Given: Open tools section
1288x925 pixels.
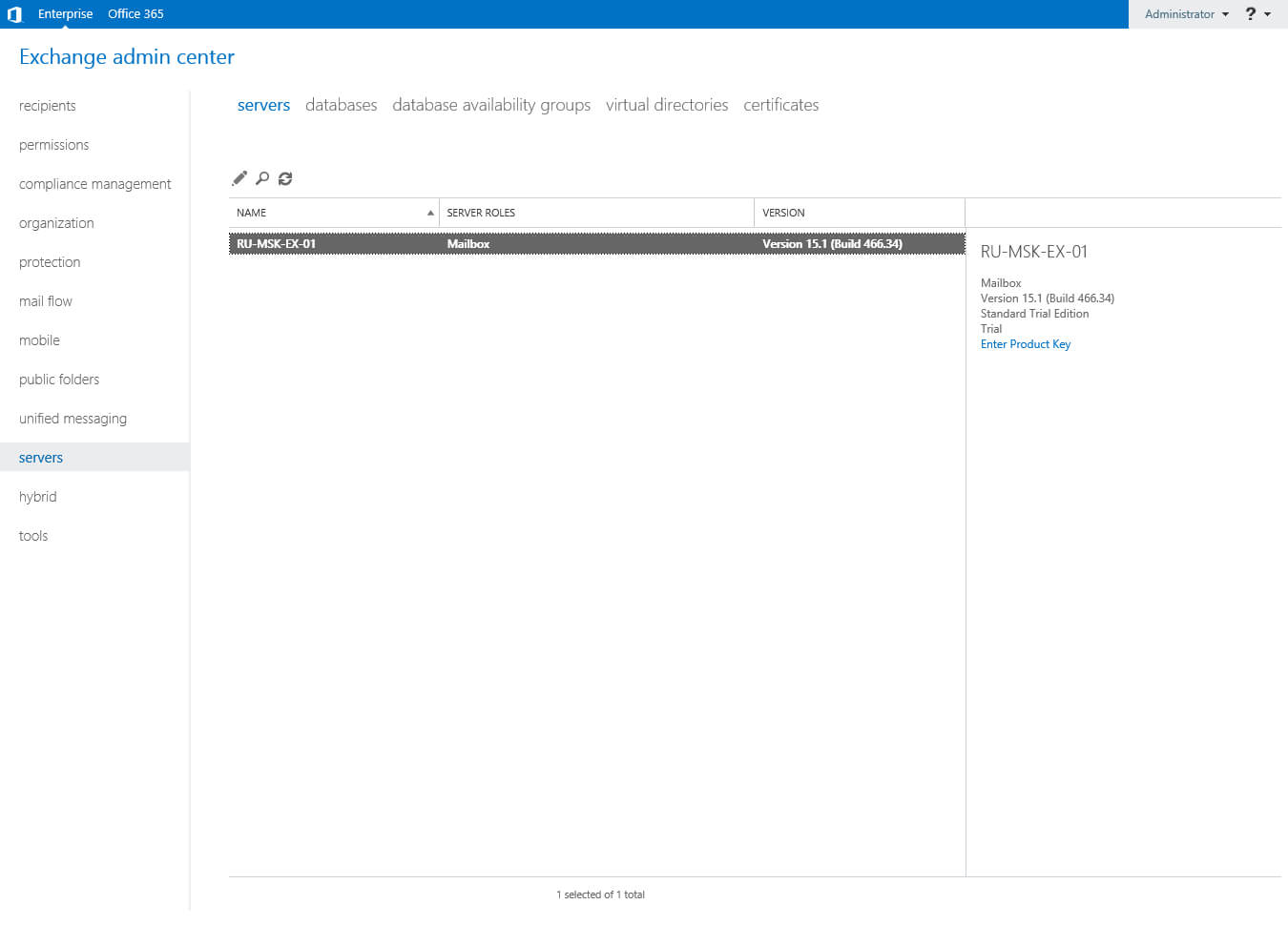Looking at the screenshot, I should 33,536.
